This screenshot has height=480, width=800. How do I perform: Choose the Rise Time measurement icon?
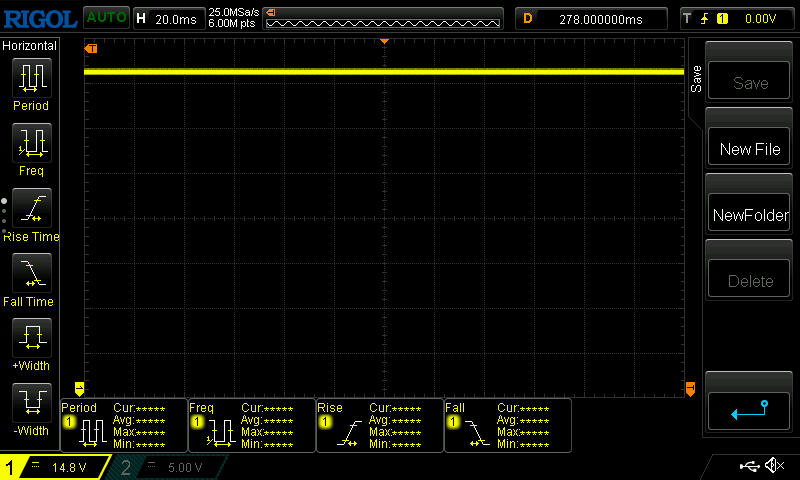[x=30, y=207]
